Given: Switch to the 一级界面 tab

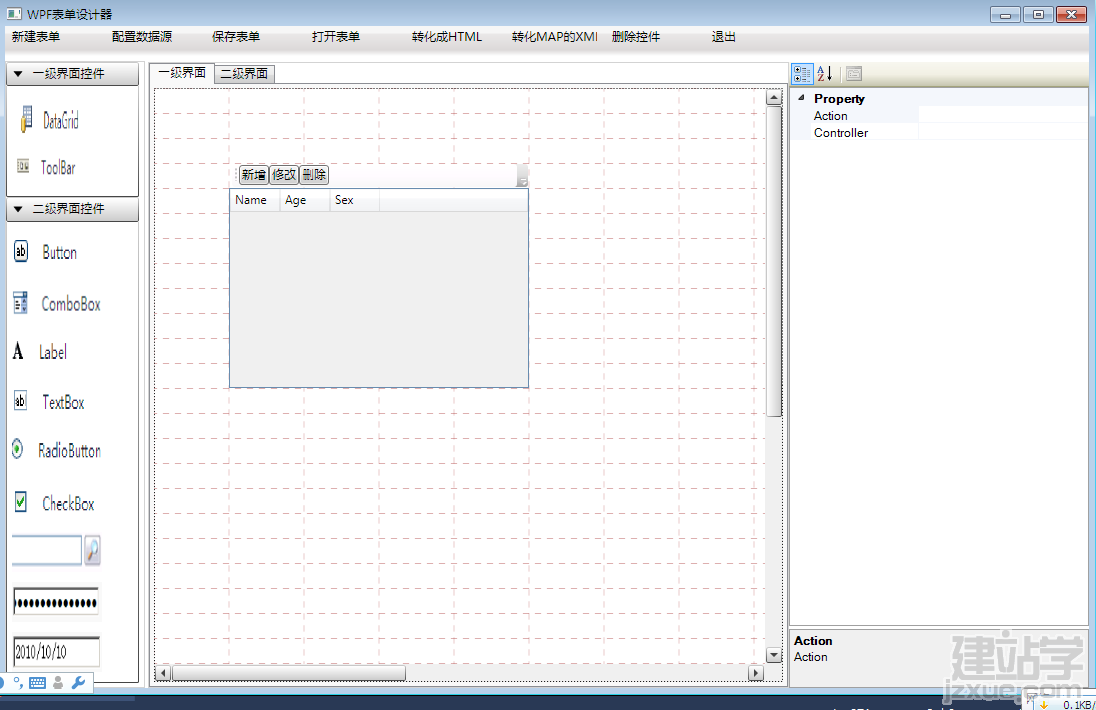Looking at the screenshot, I should coord(182,73).
